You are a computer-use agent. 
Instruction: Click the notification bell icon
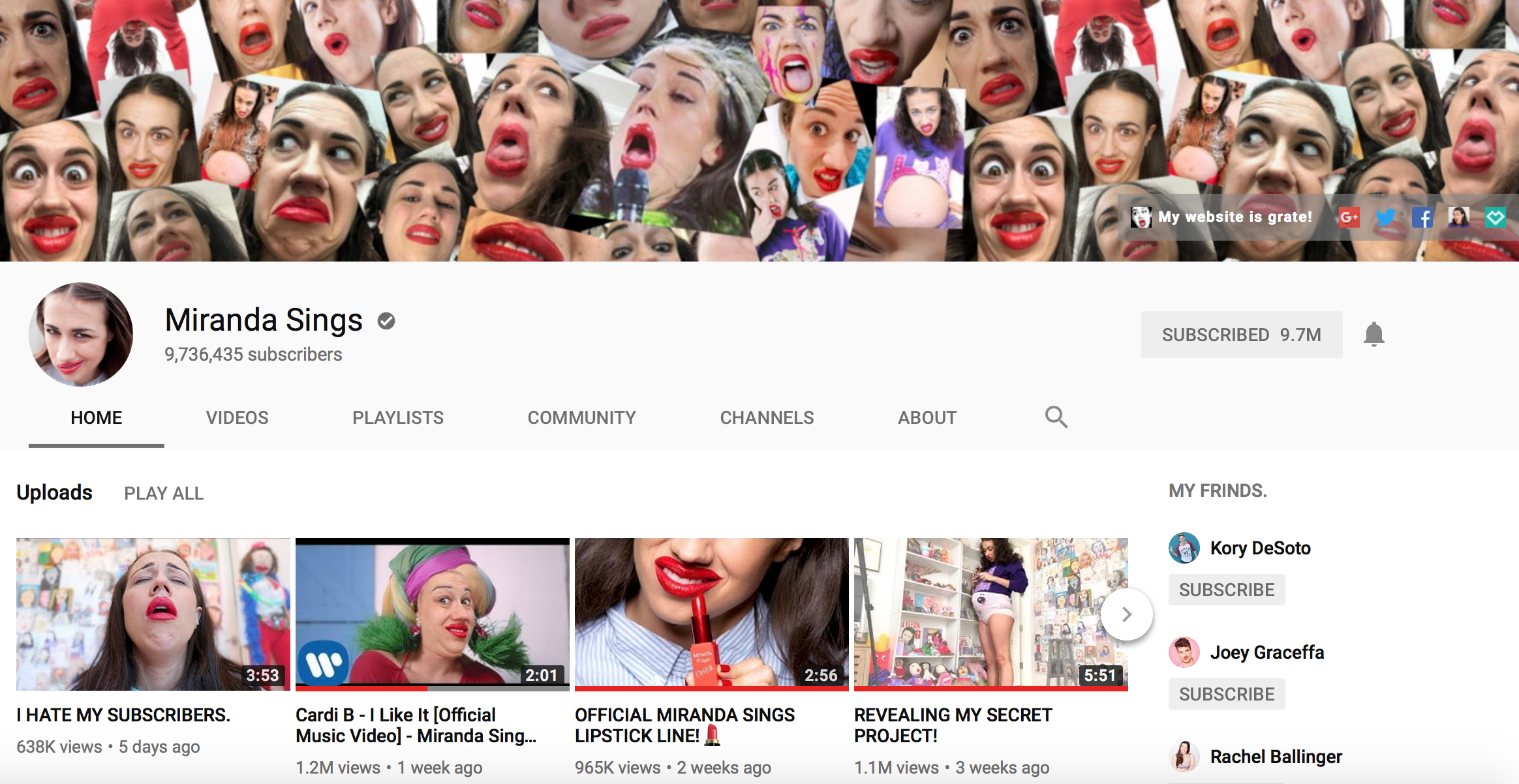(1374, 335)
